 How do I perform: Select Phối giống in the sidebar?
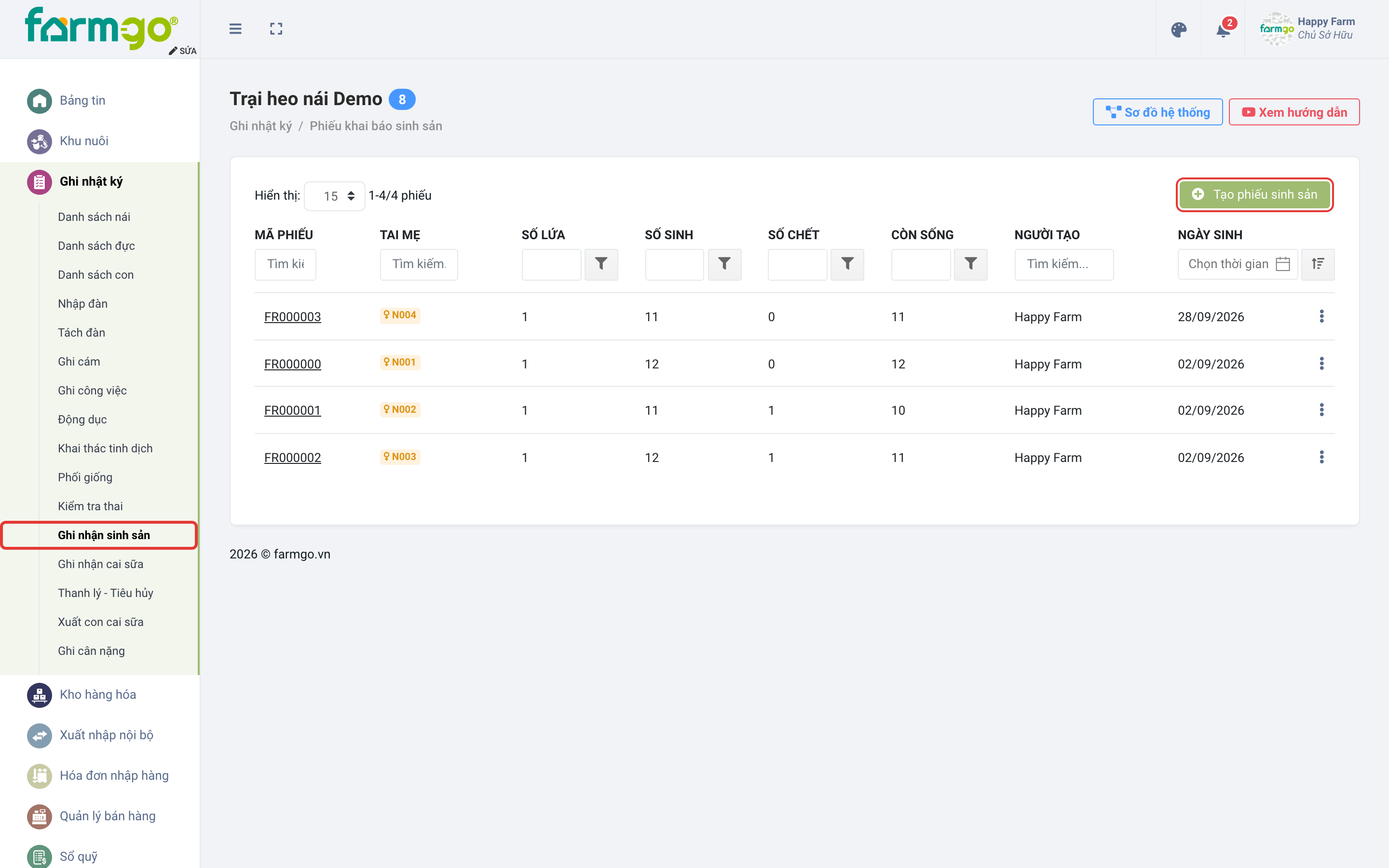pyautogui.click(x=85, y=477)
